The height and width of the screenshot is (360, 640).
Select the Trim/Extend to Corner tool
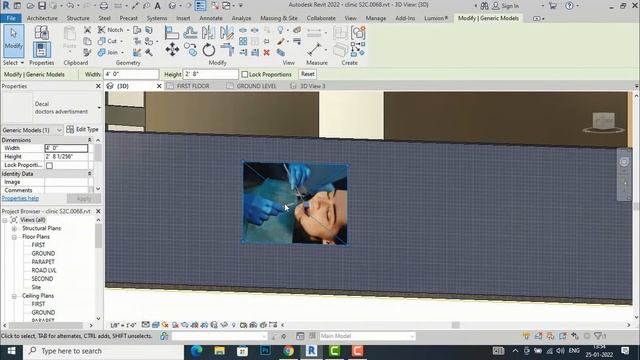coord(227,50)
